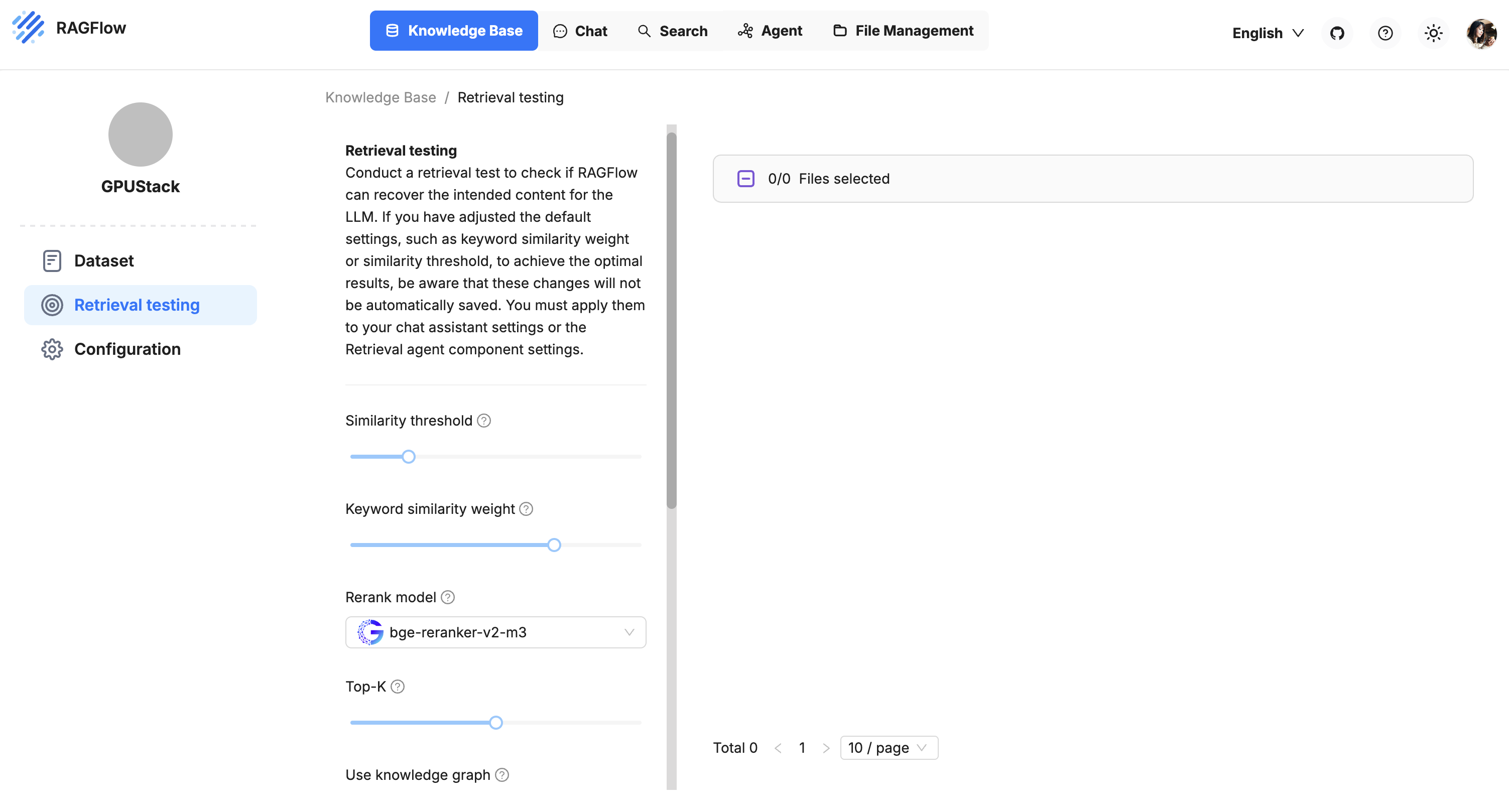Click the RAGFlow logo icon

(x=28, y=28)
